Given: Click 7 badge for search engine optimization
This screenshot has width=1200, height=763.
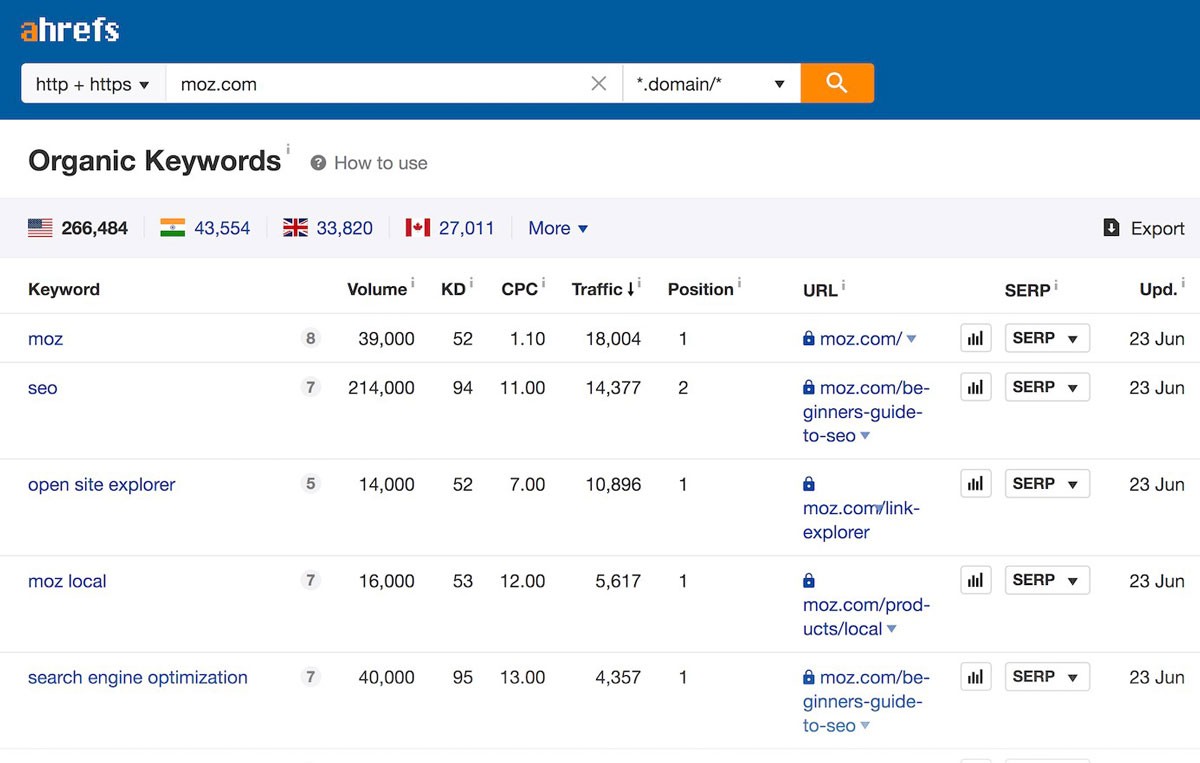Looking at the screenshot, I should coord(311,677).
